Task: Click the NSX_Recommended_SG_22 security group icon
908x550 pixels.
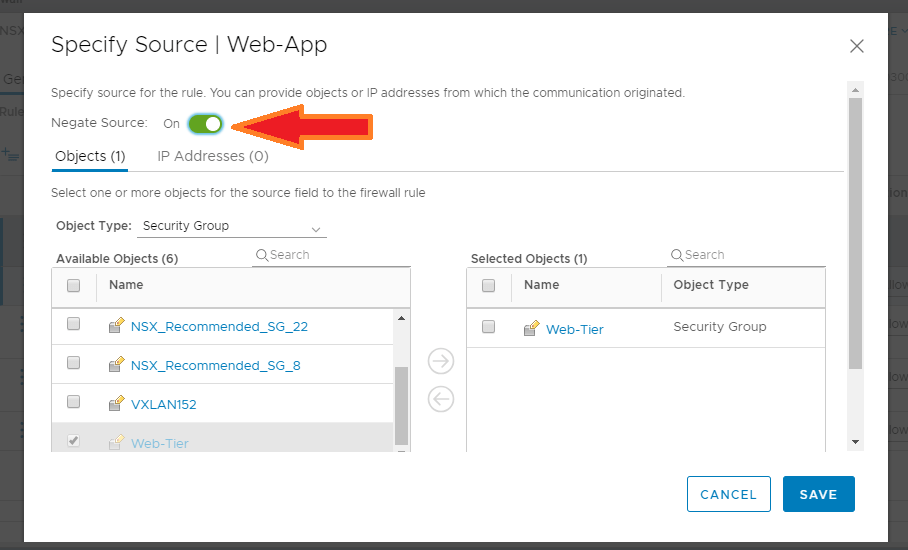Action: click(x=116, y=326)
